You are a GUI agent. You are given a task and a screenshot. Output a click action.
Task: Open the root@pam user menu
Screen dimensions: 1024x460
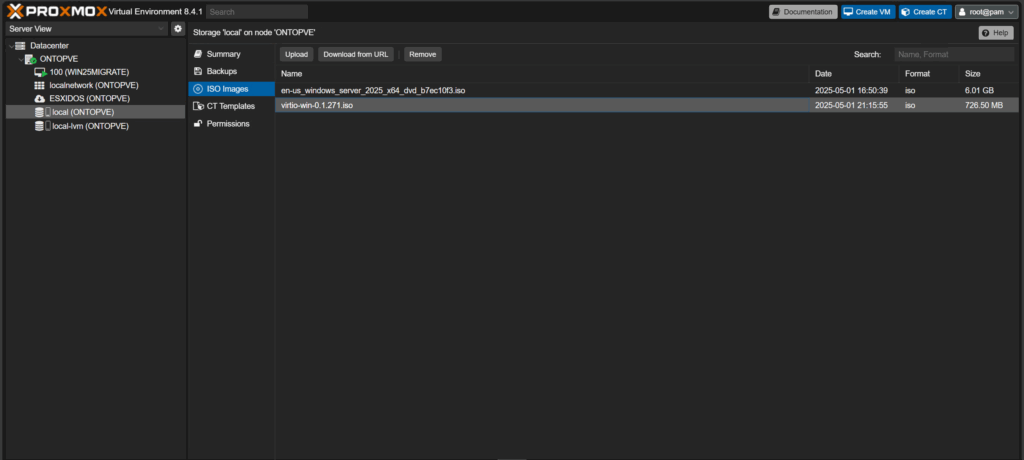point(986,12)
